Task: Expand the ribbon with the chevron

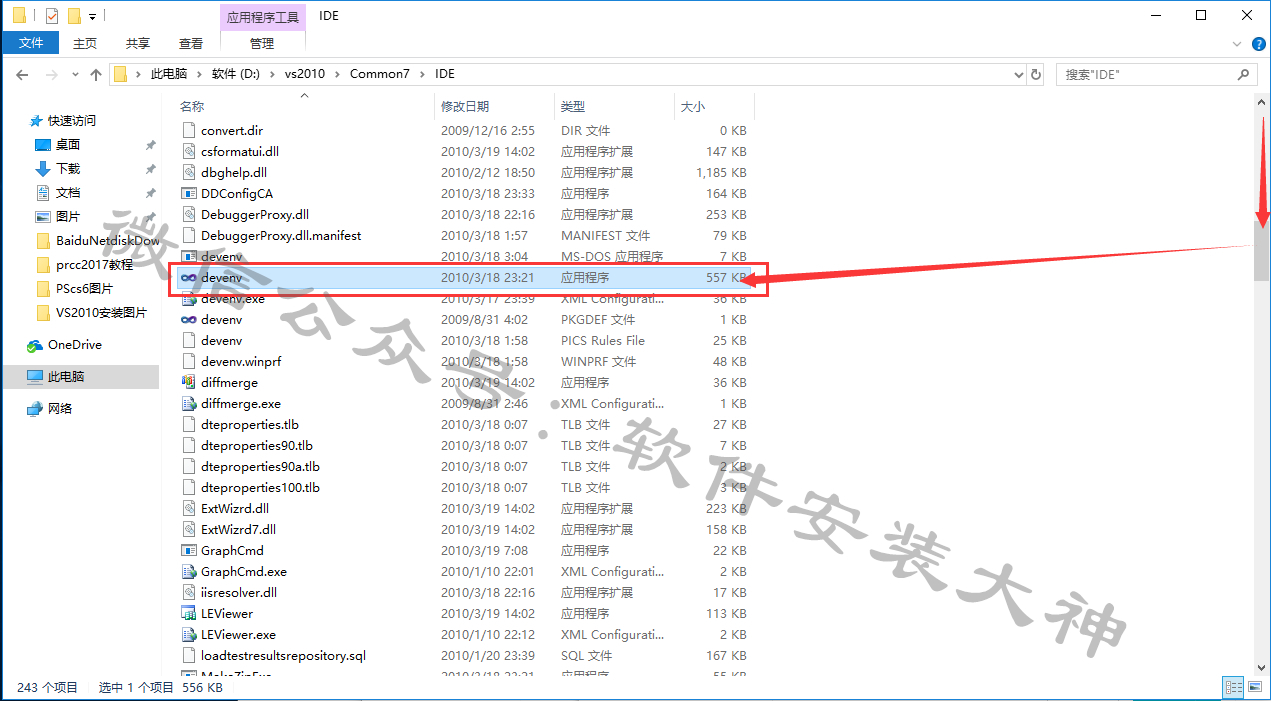Action: (1236, 44)
